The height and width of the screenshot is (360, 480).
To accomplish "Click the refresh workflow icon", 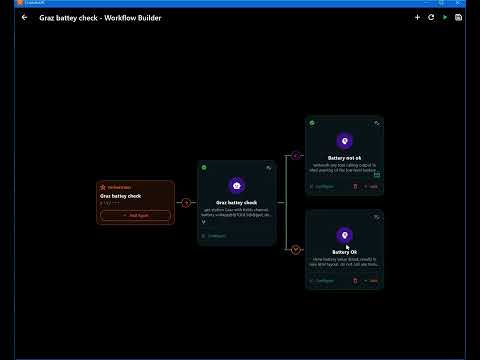I will [431, 17].
